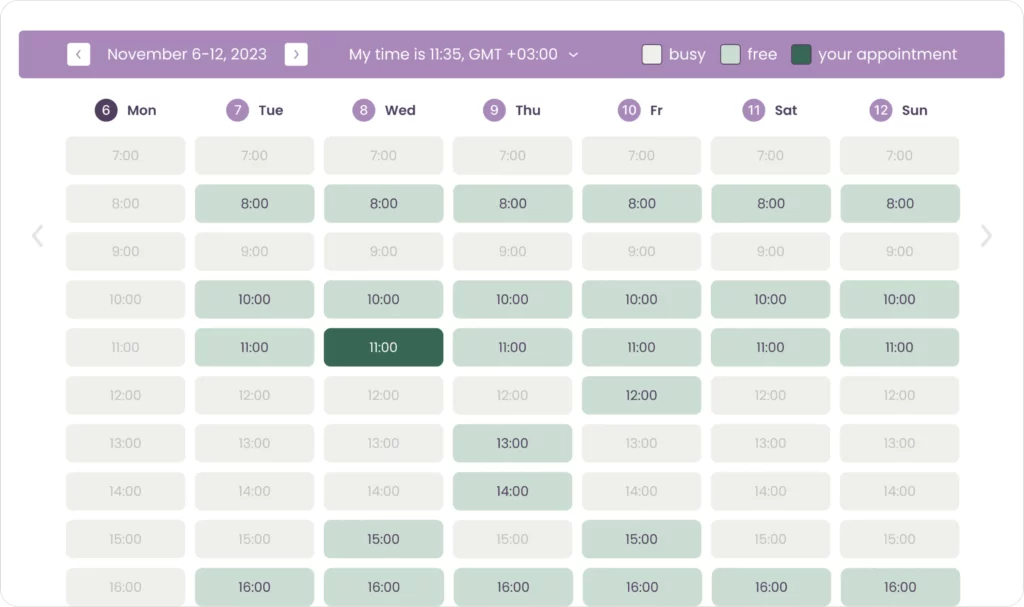Select day 10 Fr circle

point(629,110)
